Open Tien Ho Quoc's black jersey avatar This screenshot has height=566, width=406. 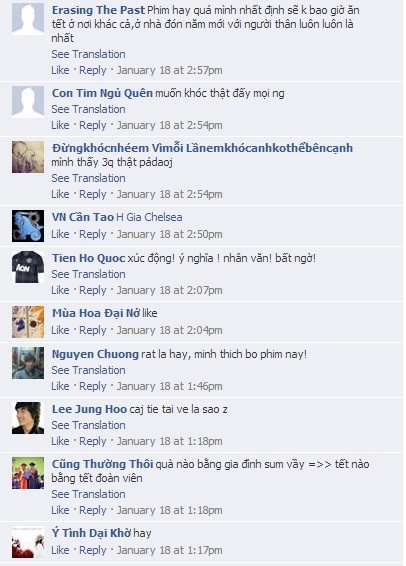28,267
